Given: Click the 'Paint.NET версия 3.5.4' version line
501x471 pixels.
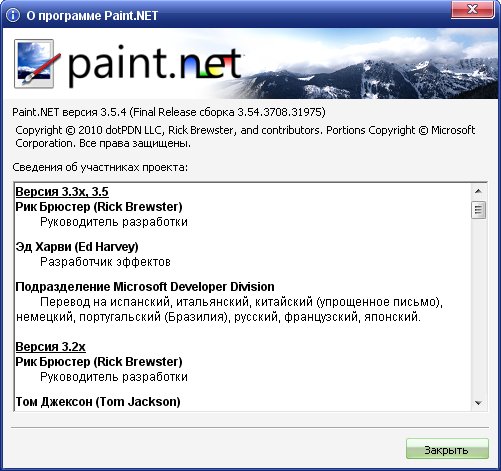Looking at the screenshot, I should click(x=169, y=112).
